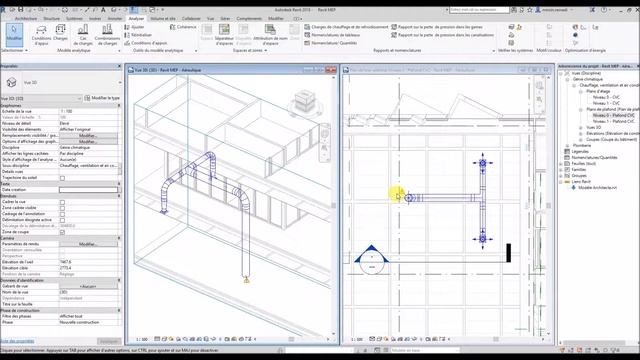This screenshot has width=640, height=360.
Task: Click the 3D view vertical scrollbar
Action: click(333, 205)
